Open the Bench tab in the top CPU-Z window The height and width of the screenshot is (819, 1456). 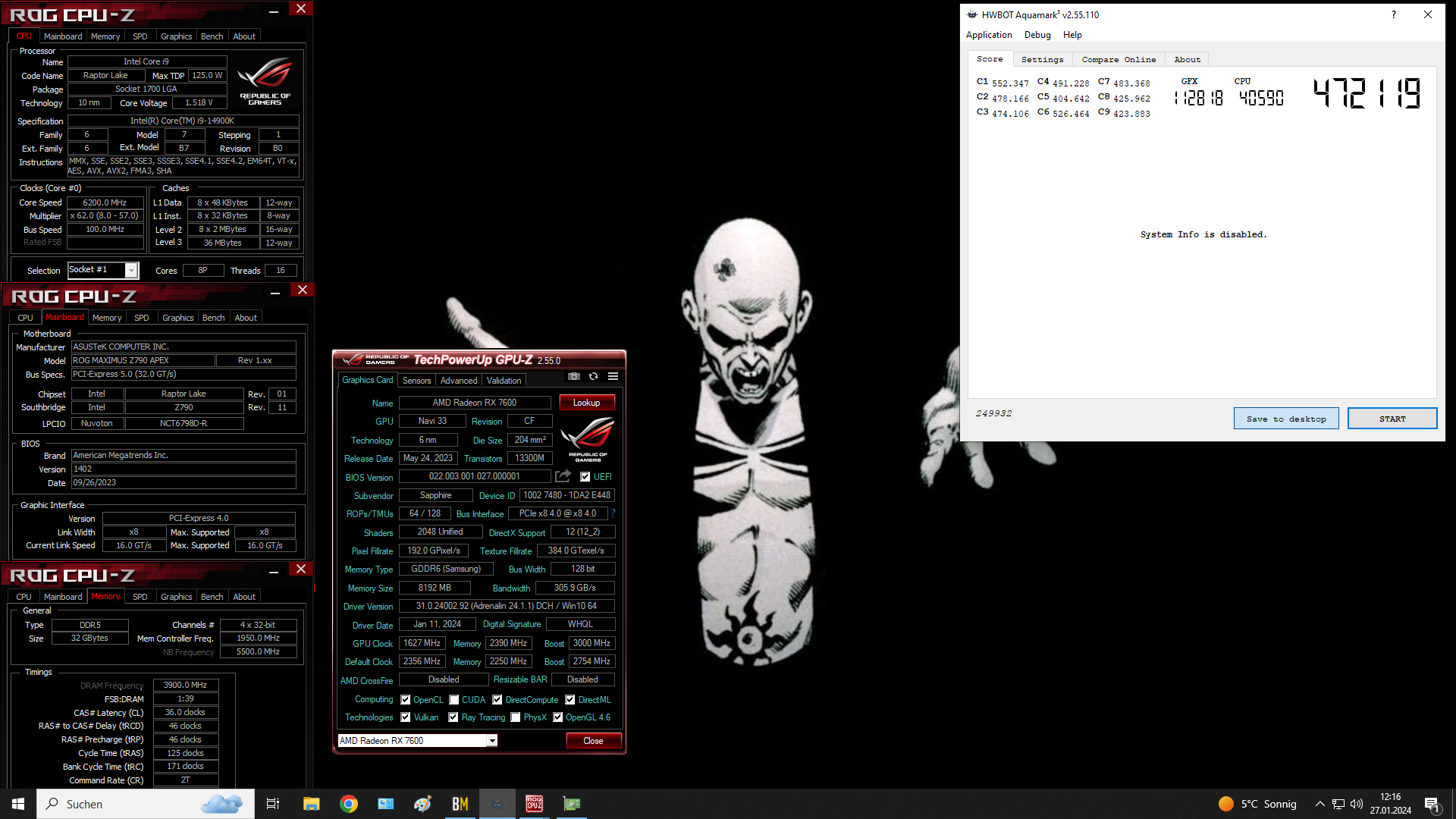pos(212,36)
